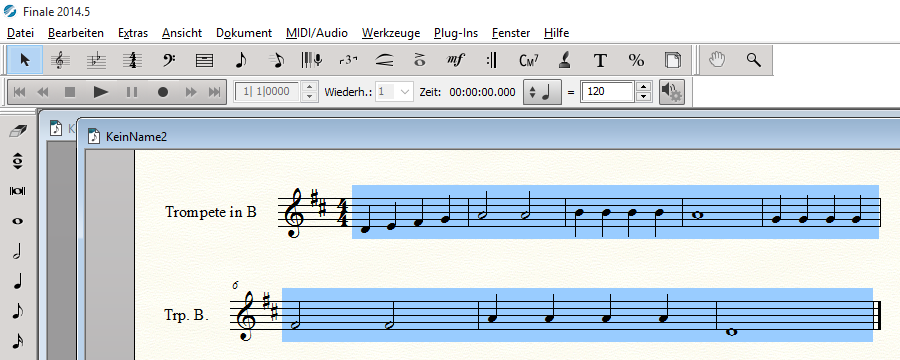Select the Smart Shape hairpin tool
900x360 pixels.
point(385,60)
